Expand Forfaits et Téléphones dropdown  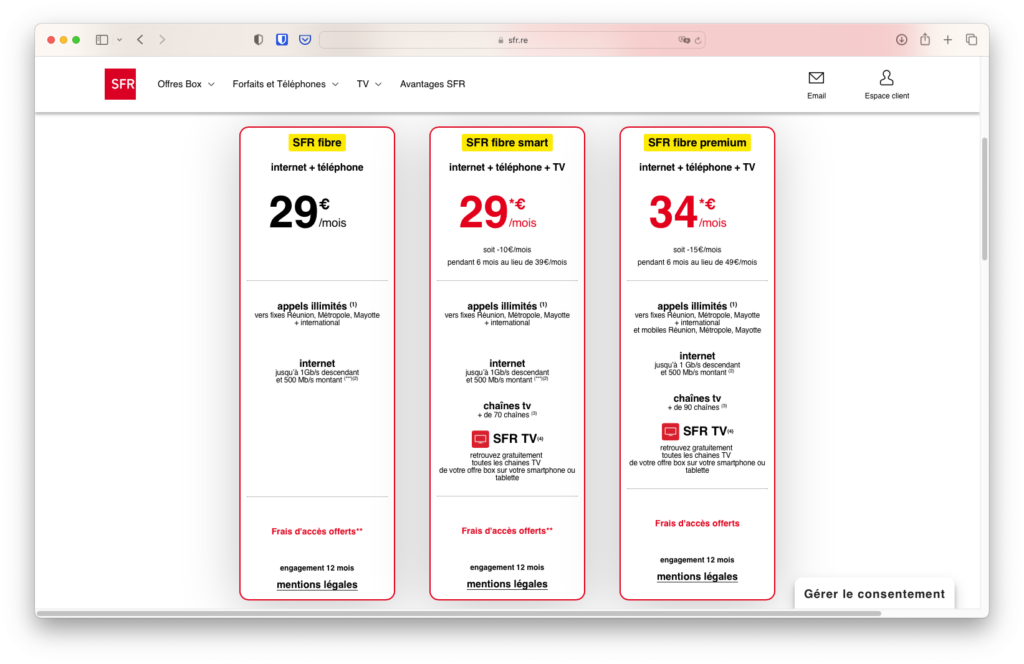tap(285, 84)
